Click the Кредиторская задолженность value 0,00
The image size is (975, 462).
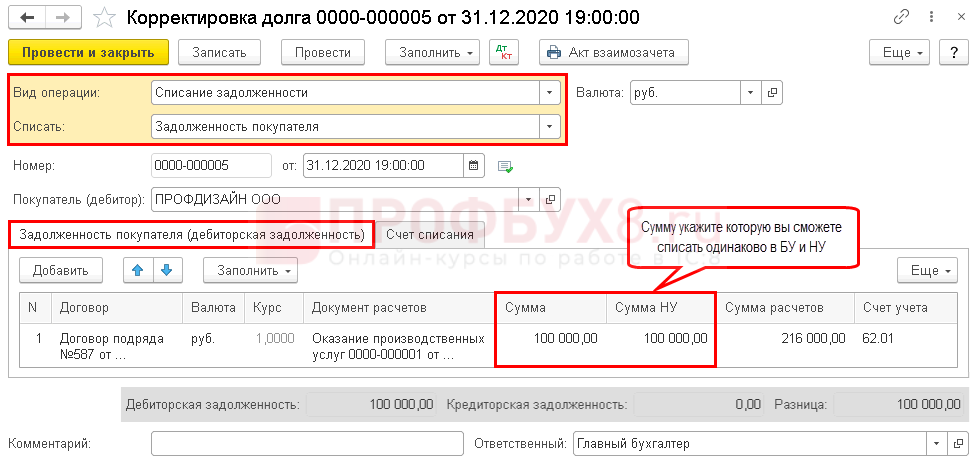699,404
